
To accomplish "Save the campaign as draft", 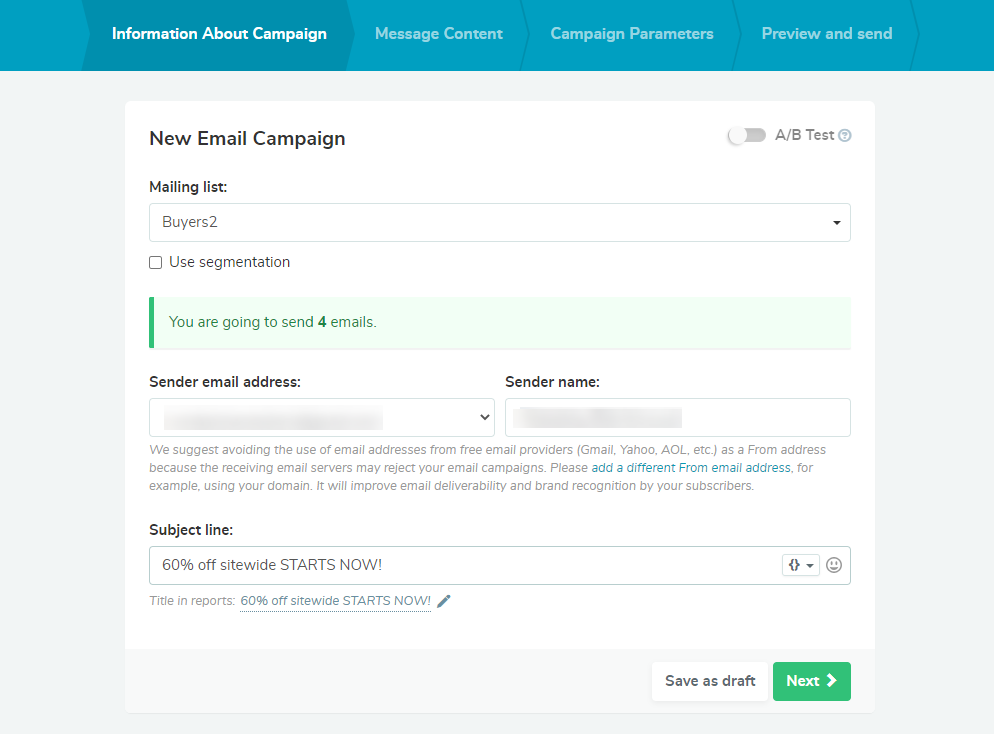I will [709, 681].
